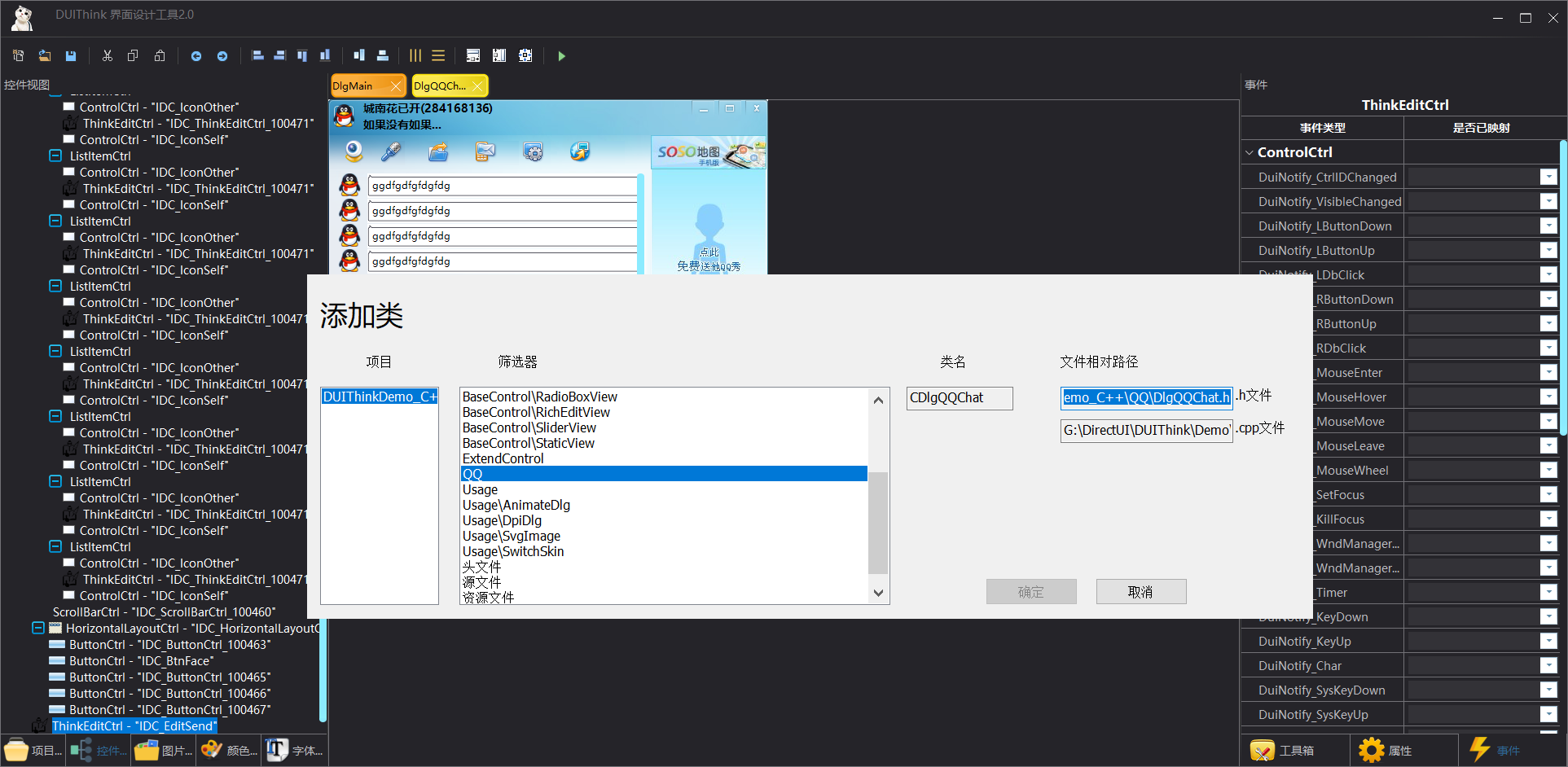Click the filter list scroll-up arrow
Screen dimensions: 1568x767
pos(878,399)
